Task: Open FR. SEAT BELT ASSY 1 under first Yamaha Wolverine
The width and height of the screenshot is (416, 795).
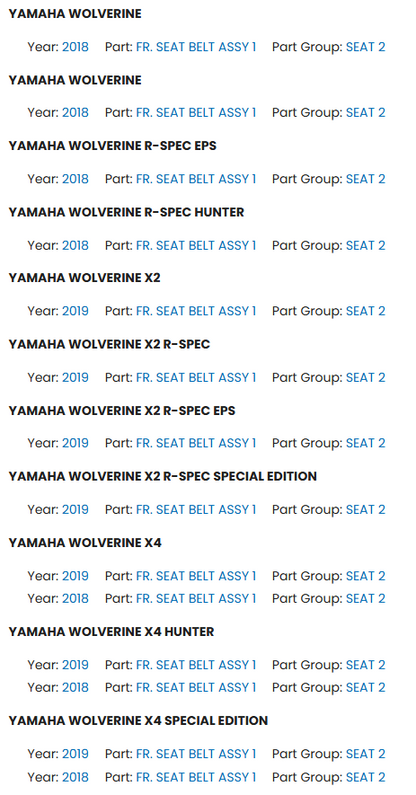Action: pos(196,47)
